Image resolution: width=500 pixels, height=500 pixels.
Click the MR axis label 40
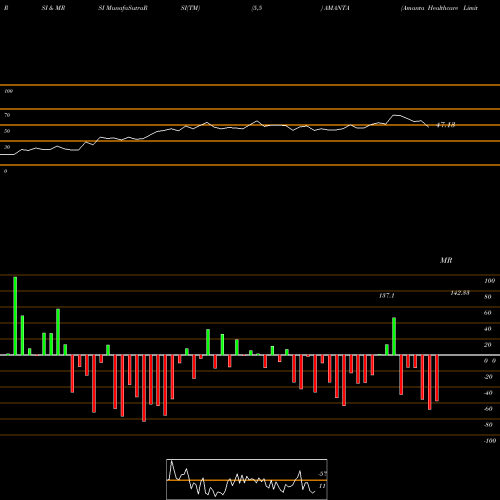pos(488,329)
